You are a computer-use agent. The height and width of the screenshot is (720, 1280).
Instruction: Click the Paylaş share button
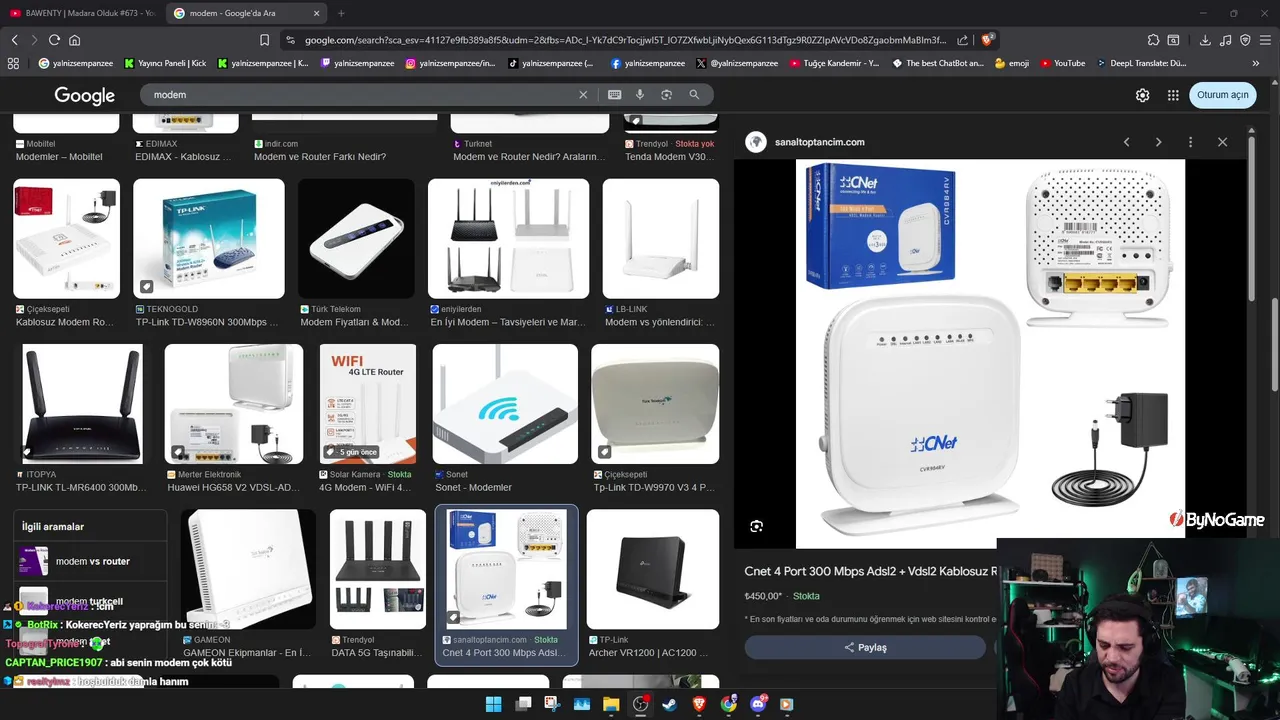pyautogui.click(x=865, y=647)
